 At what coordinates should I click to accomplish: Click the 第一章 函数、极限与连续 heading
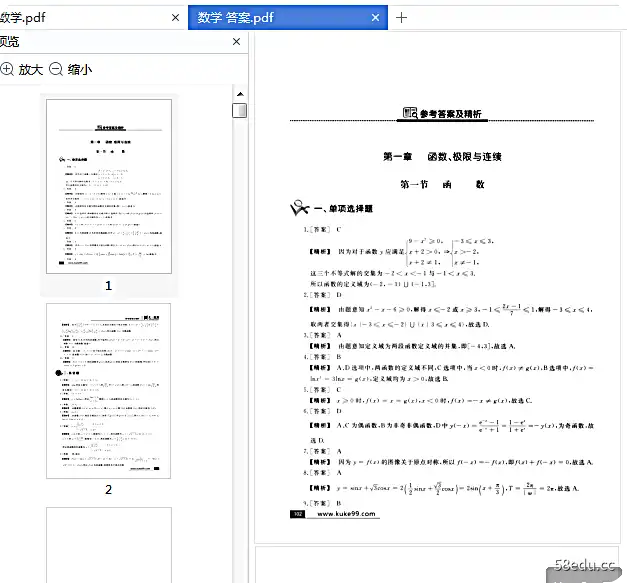click(x=442, y=156)
